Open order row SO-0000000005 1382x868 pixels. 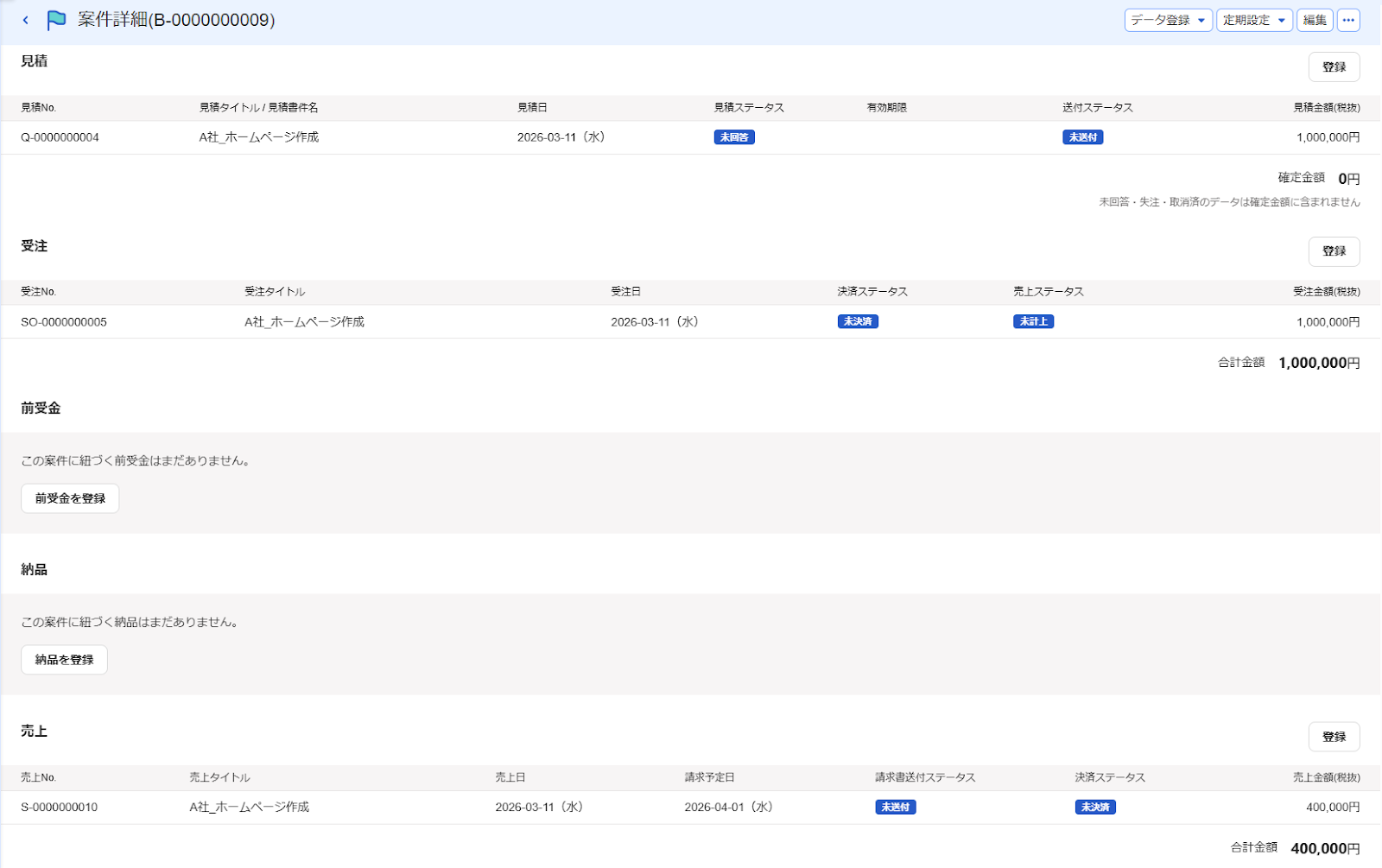point(690,321)
